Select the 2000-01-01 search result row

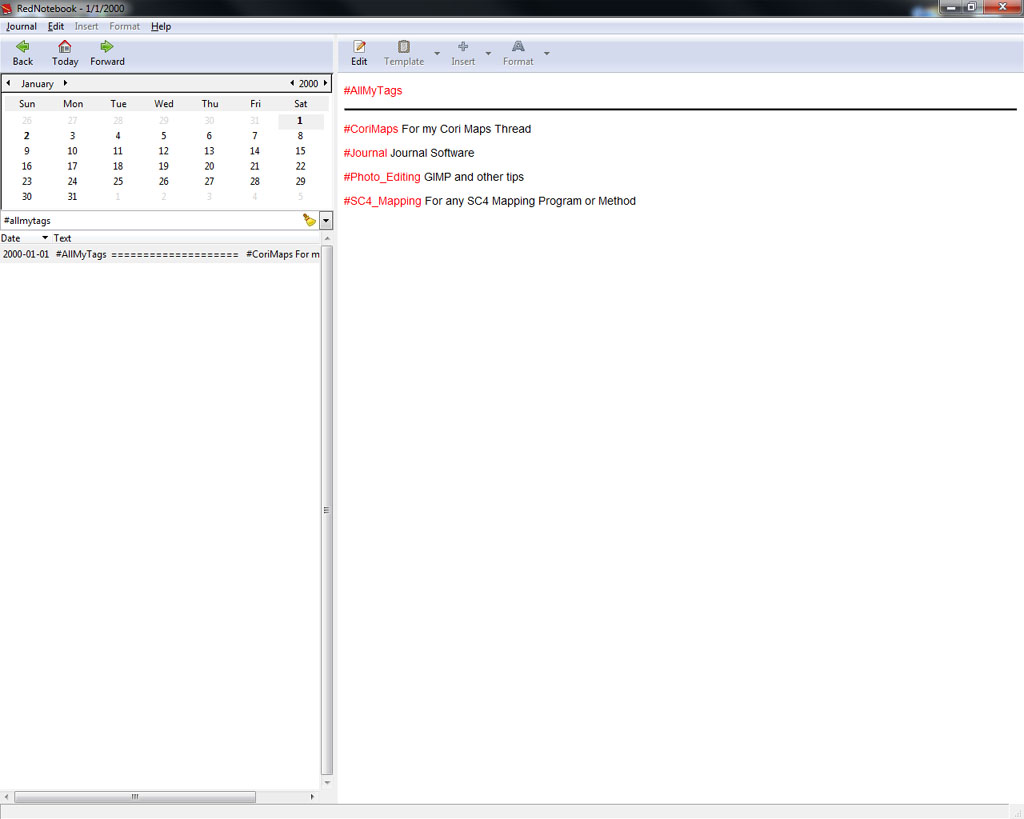point(160,254)
